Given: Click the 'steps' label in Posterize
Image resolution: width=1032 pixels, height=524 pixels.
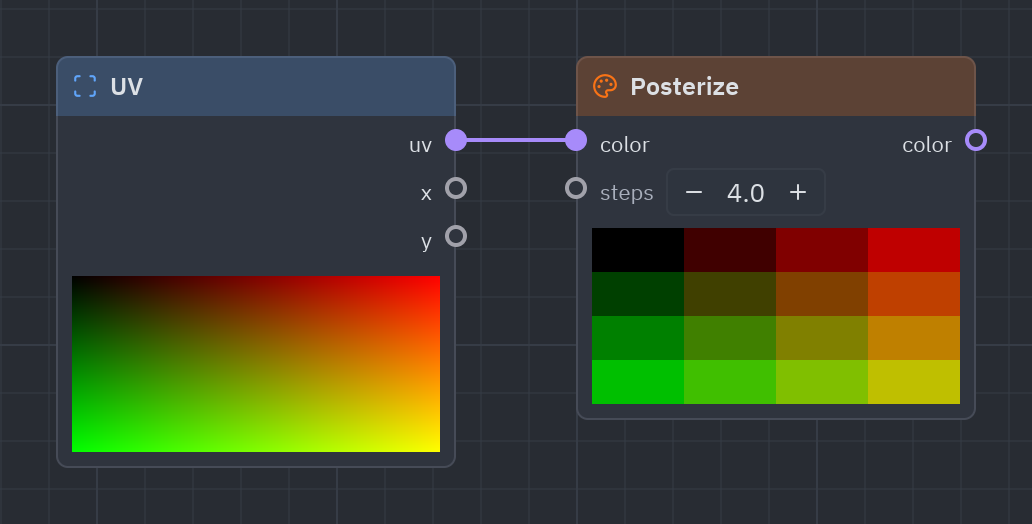Looking at the screenshot, I should point(627,193).
